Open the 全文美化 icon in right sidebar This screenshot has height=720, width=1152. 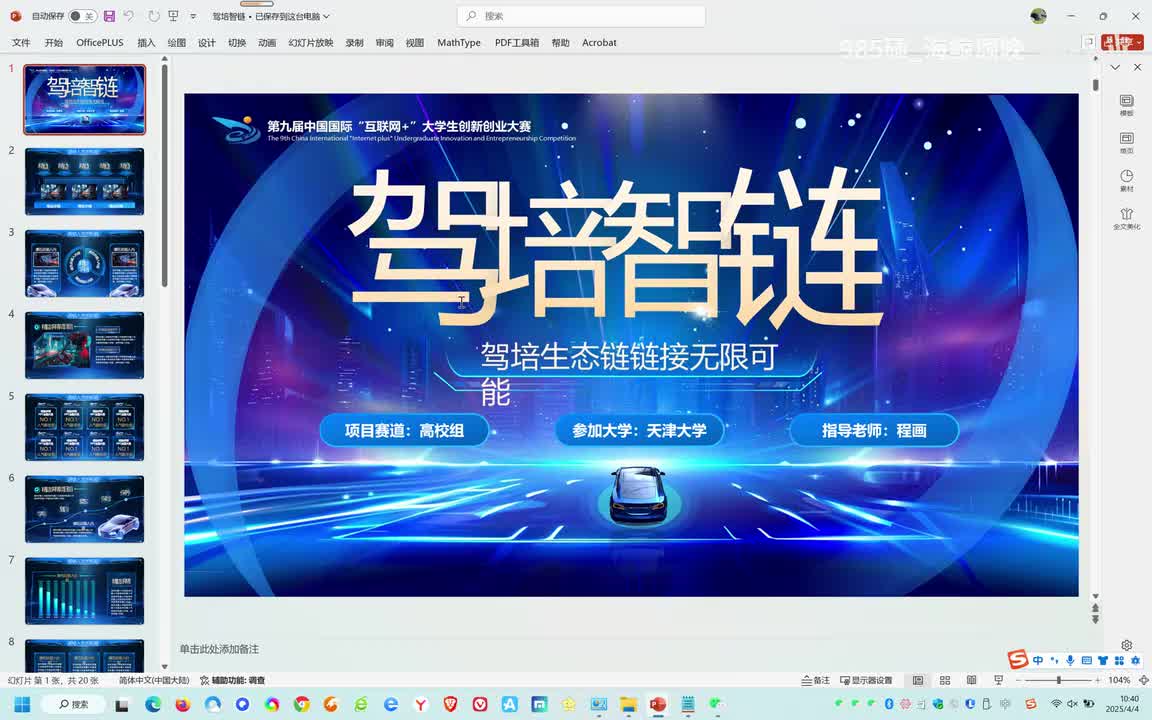(1126, 219)
